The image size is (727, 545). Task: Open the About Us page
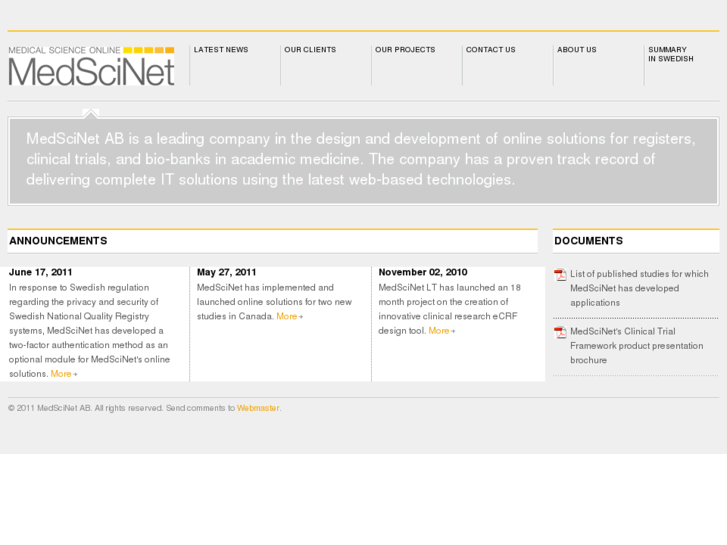click(577, 50)
